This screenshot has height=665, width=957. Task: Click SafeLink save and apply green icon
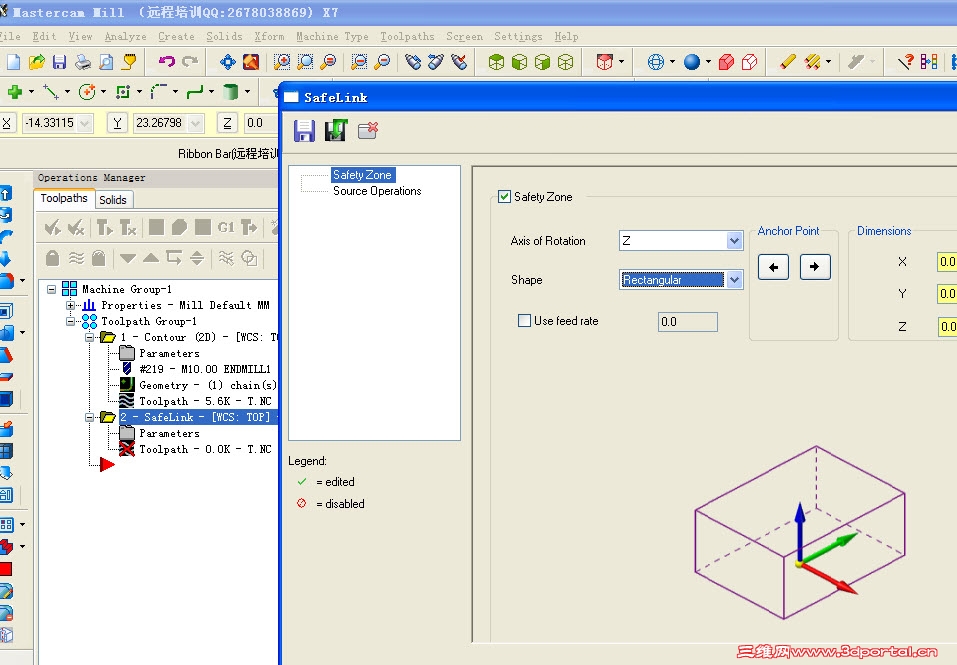(x=335, y=131)
